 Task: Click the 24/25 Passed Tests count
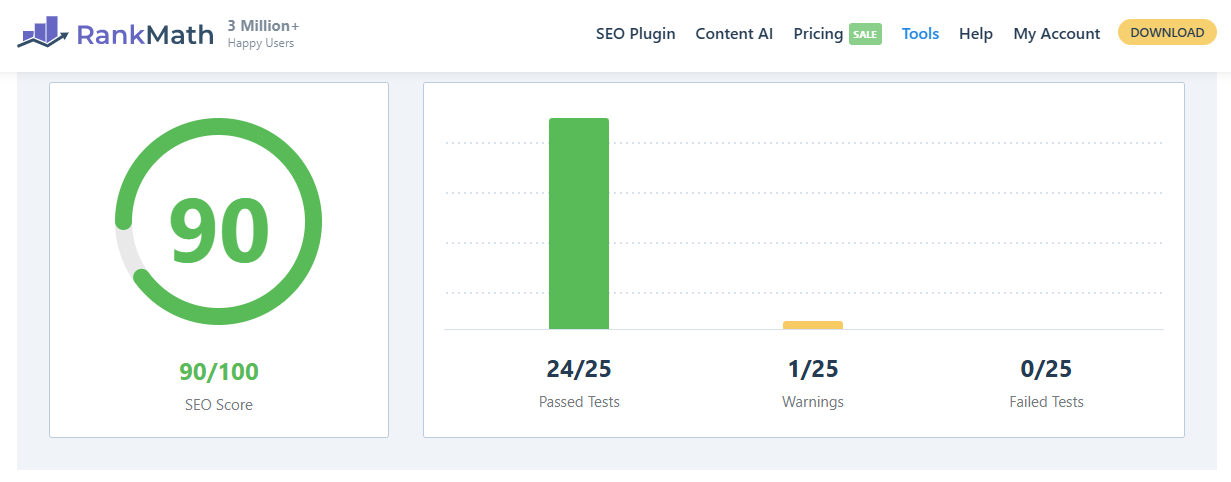click(x=579, y=368)
